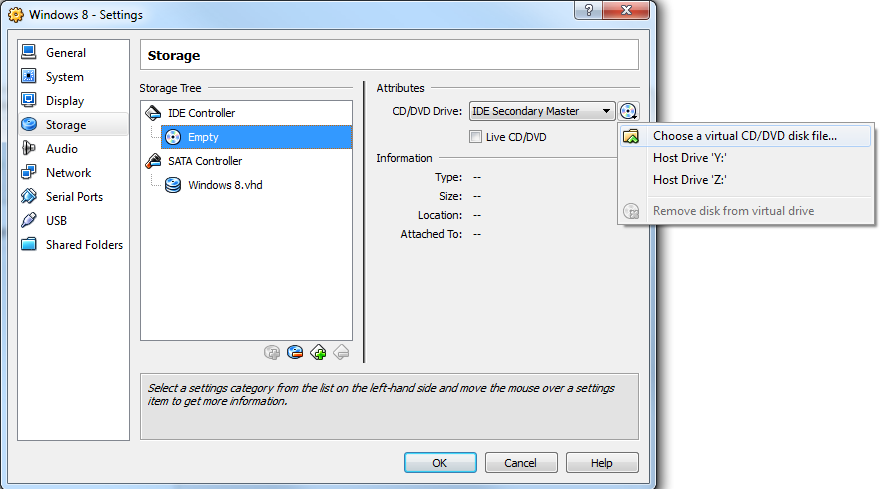Click the OK button

(x=440, y=463)
